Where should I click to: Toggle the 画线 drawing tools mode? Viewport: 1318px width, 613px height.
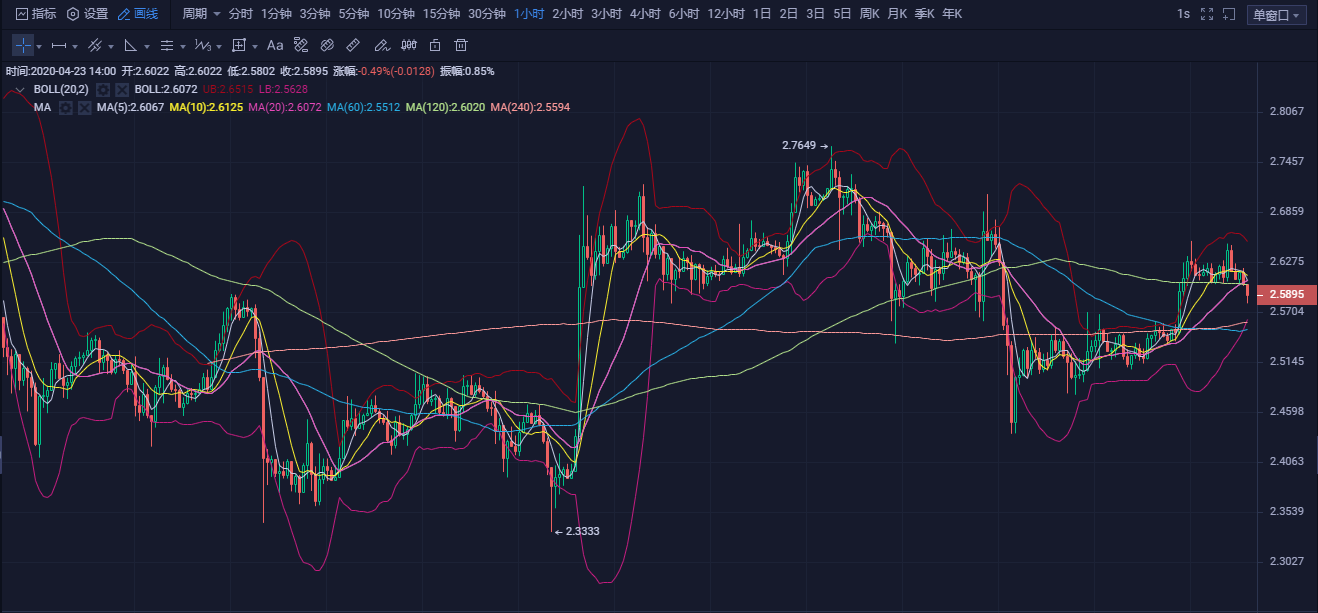[138, 14]
